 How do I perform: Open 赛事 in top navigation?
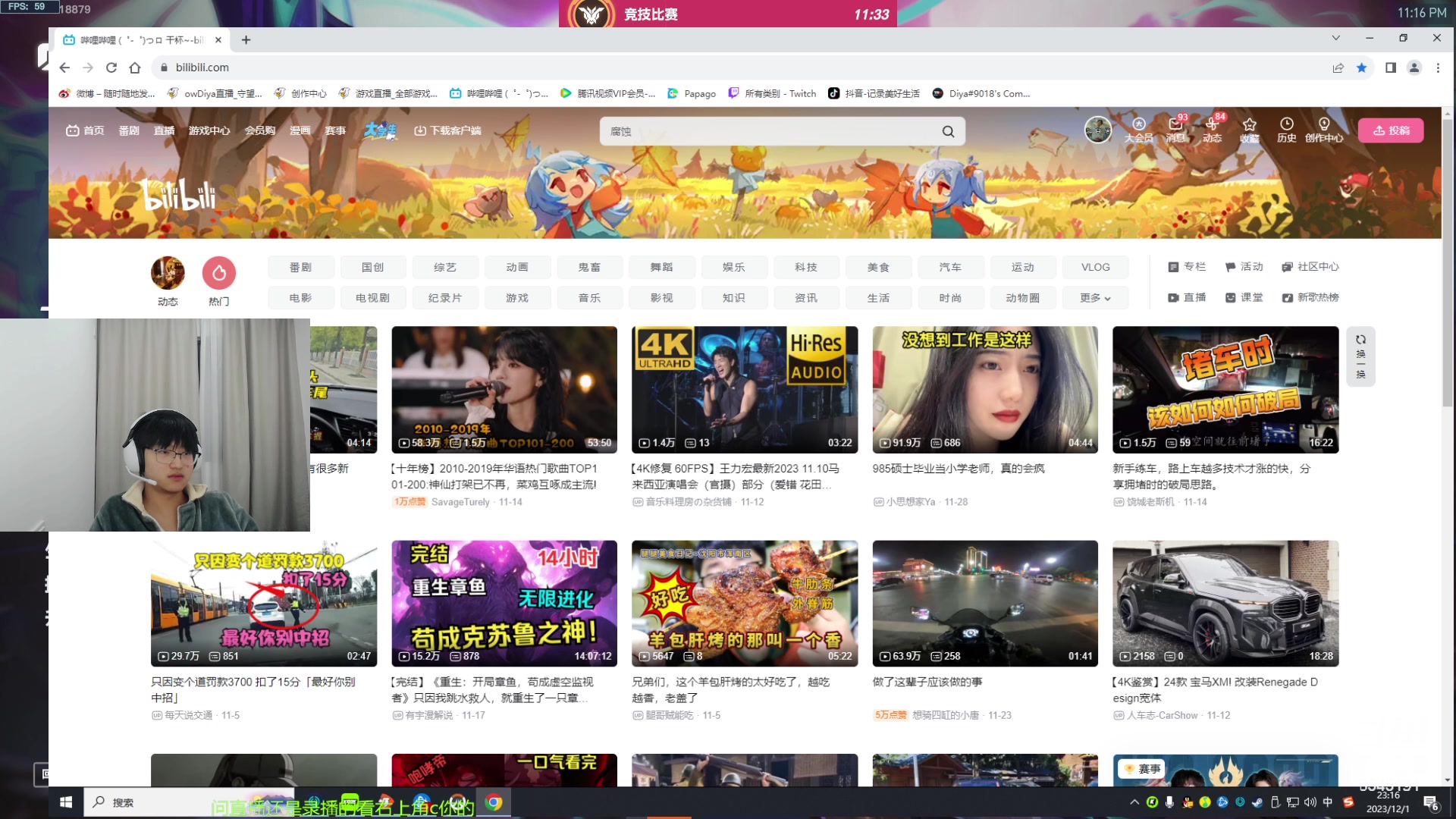point(336,130)
